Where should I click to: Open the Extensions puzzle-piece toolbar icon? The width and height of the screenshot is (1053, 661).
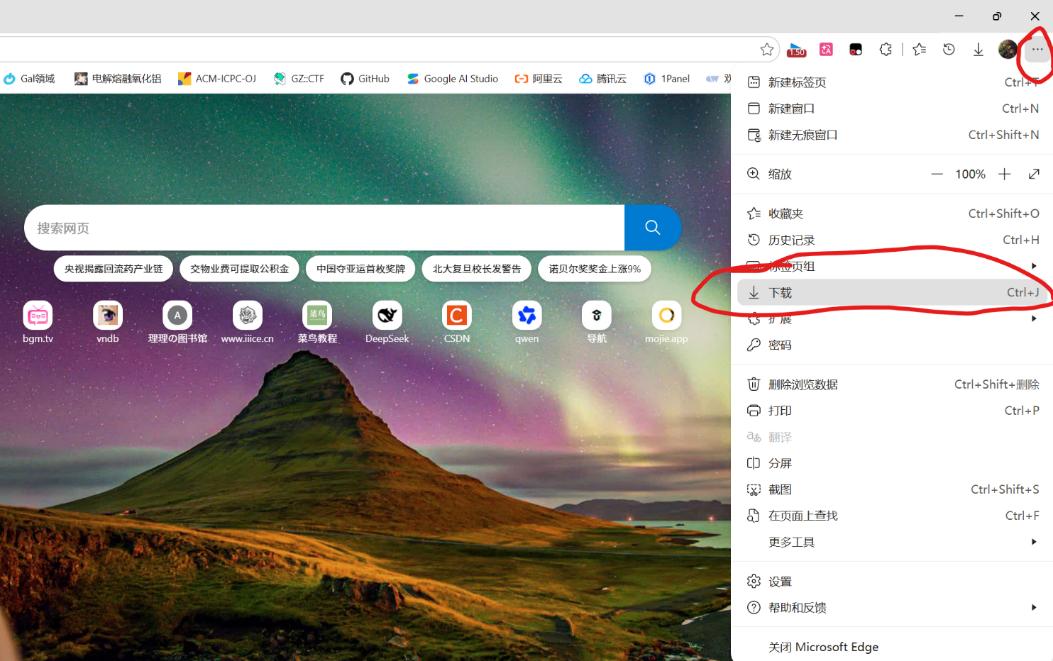click(x=886, y=49)
